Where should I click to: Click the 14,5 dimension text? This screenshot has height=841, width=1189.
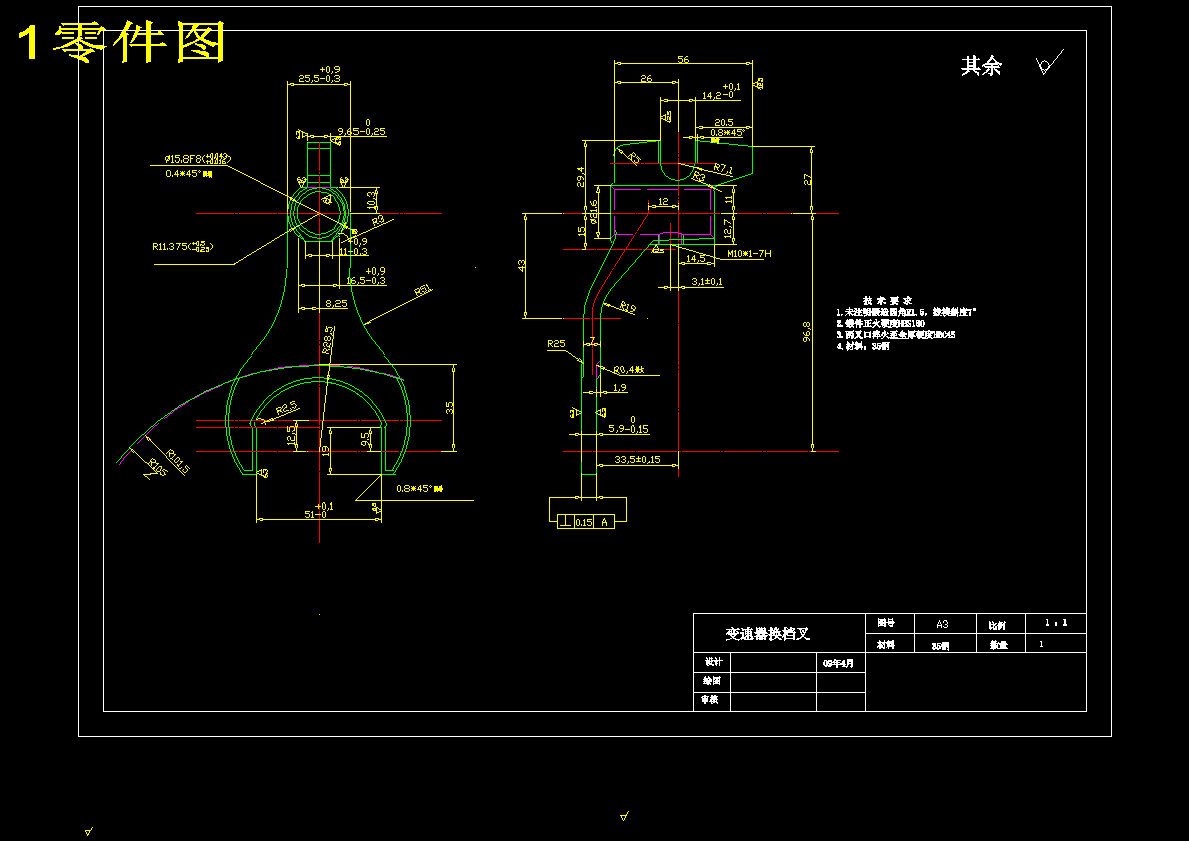[695, 259]
